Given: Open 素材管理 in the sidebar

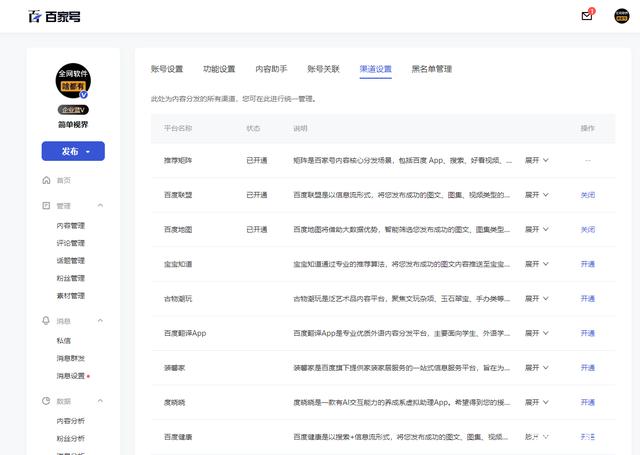Looking at the screenshot, I should point(71,296).
